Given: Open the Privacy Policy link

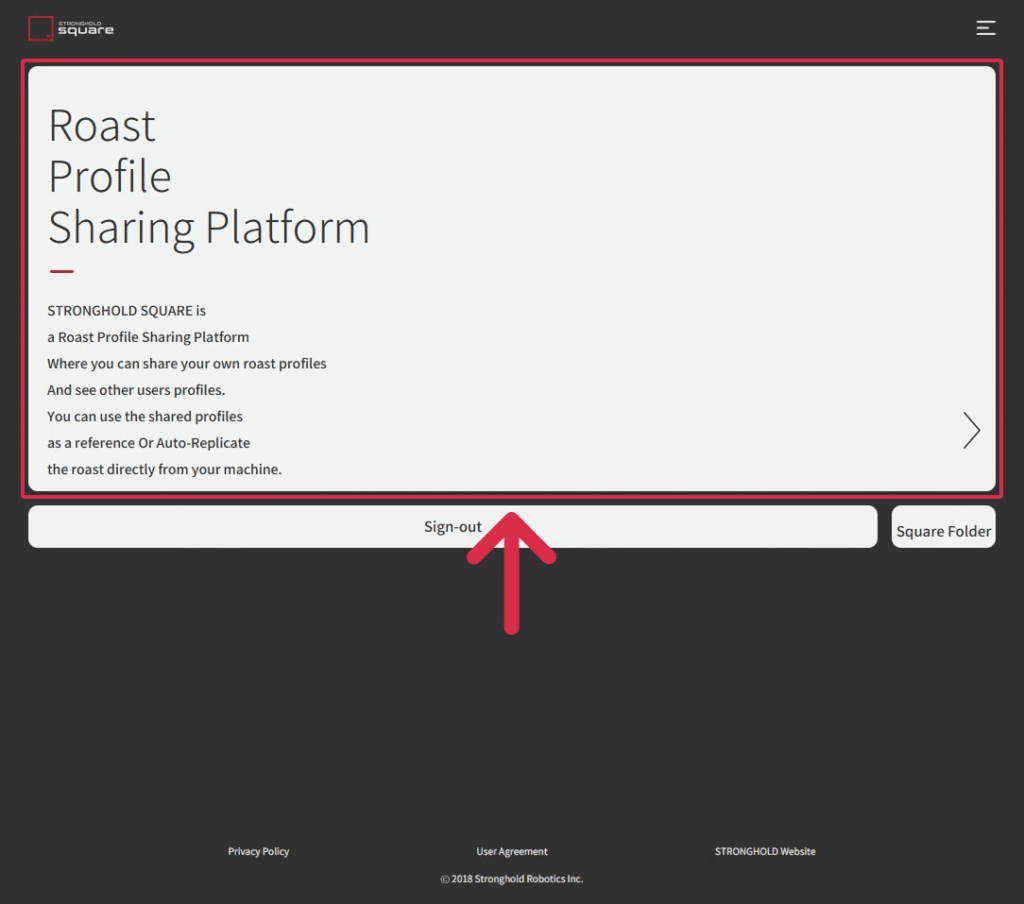Looking at the screenshot, I should (259, 851).
